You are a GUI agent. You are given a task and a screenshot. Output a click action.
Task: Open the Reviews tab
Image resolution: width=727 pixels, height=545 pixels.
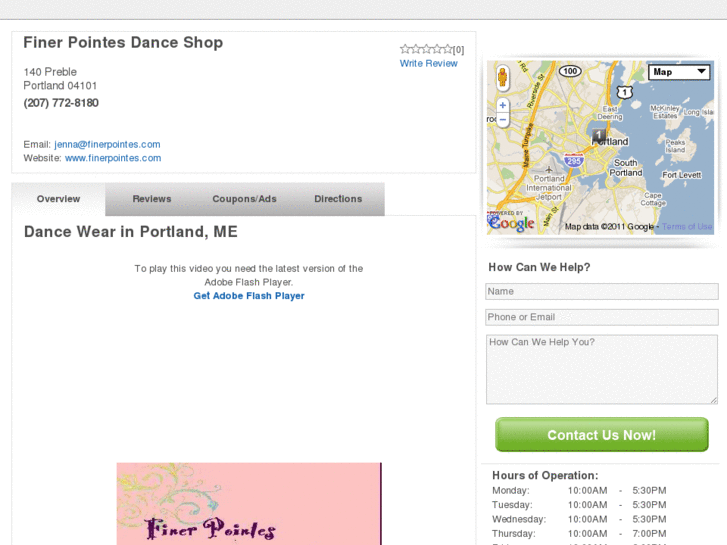[x=152, y=199]
